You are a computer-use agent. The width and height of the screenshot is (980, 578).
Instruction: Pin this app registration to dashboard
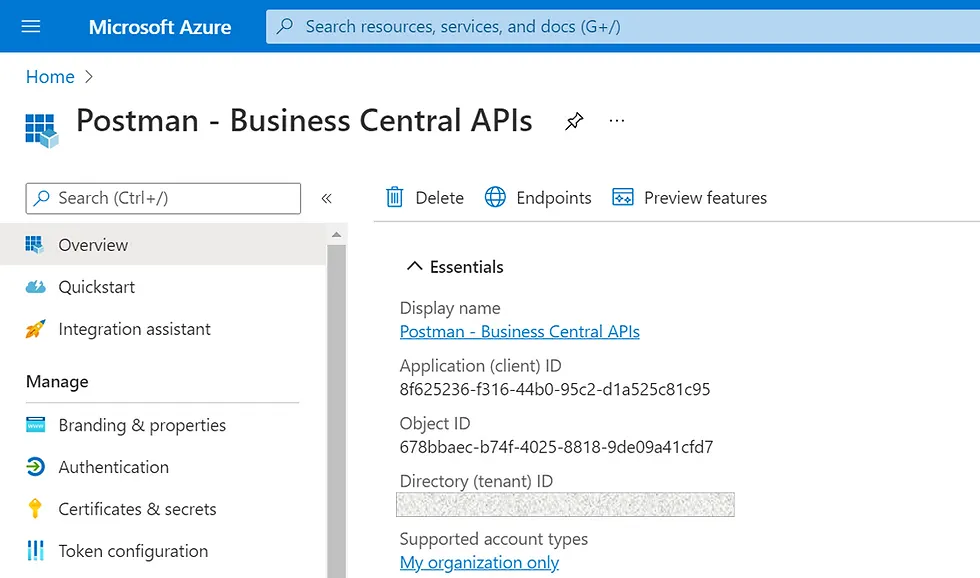click(x=574, y=121)
